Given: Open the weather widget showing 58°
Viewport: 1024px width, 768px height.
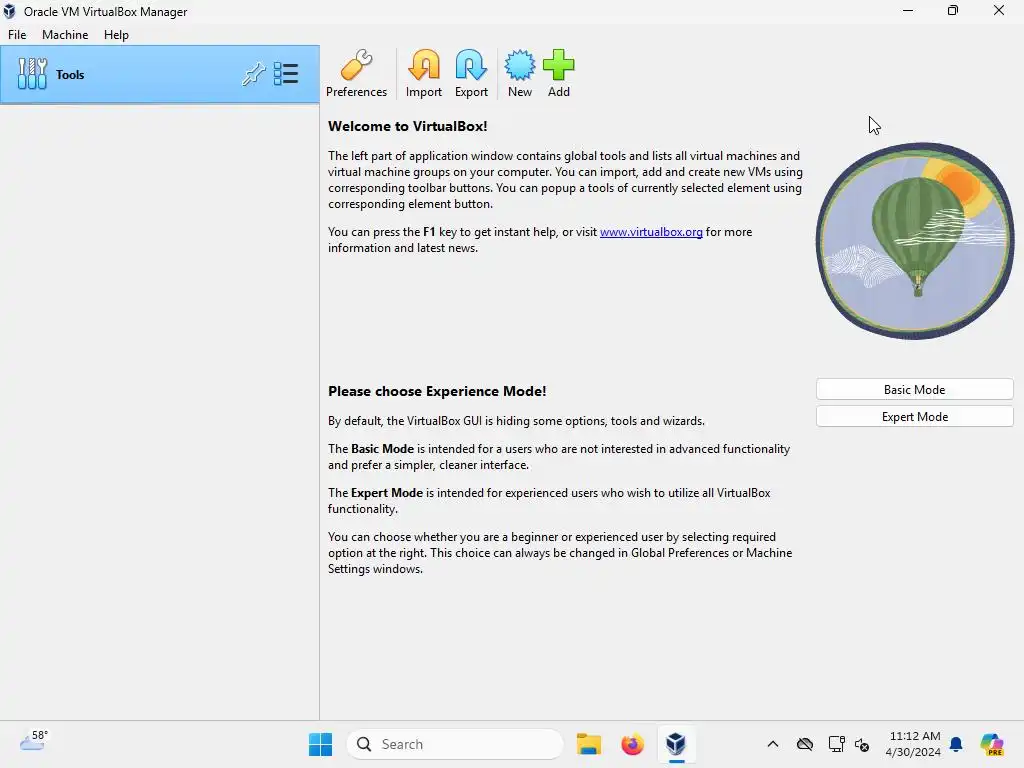Looking at the screenshot, I should 34,741.
